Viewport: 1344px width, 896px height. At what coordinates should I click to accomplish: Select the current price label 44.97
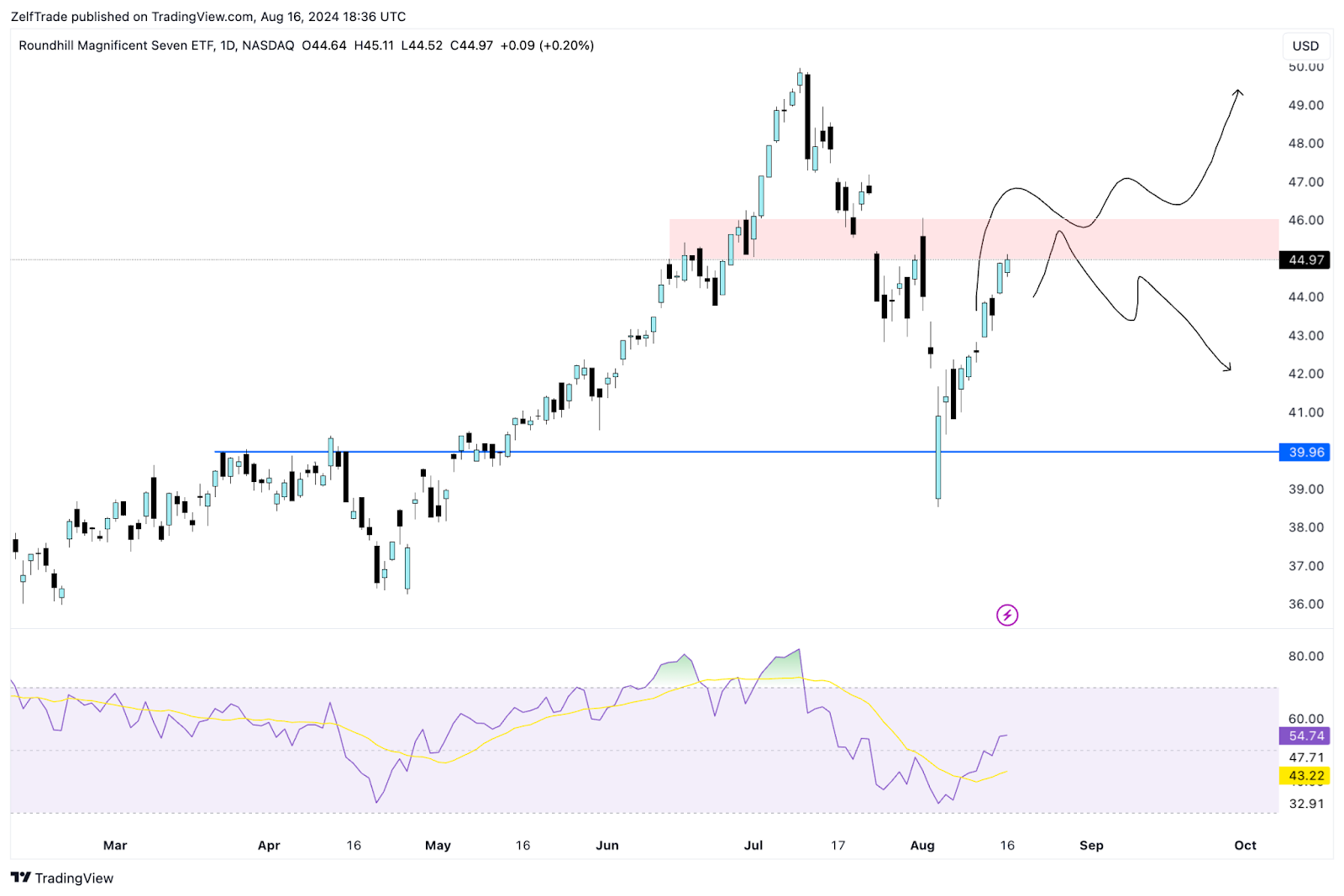(1305, 260)
